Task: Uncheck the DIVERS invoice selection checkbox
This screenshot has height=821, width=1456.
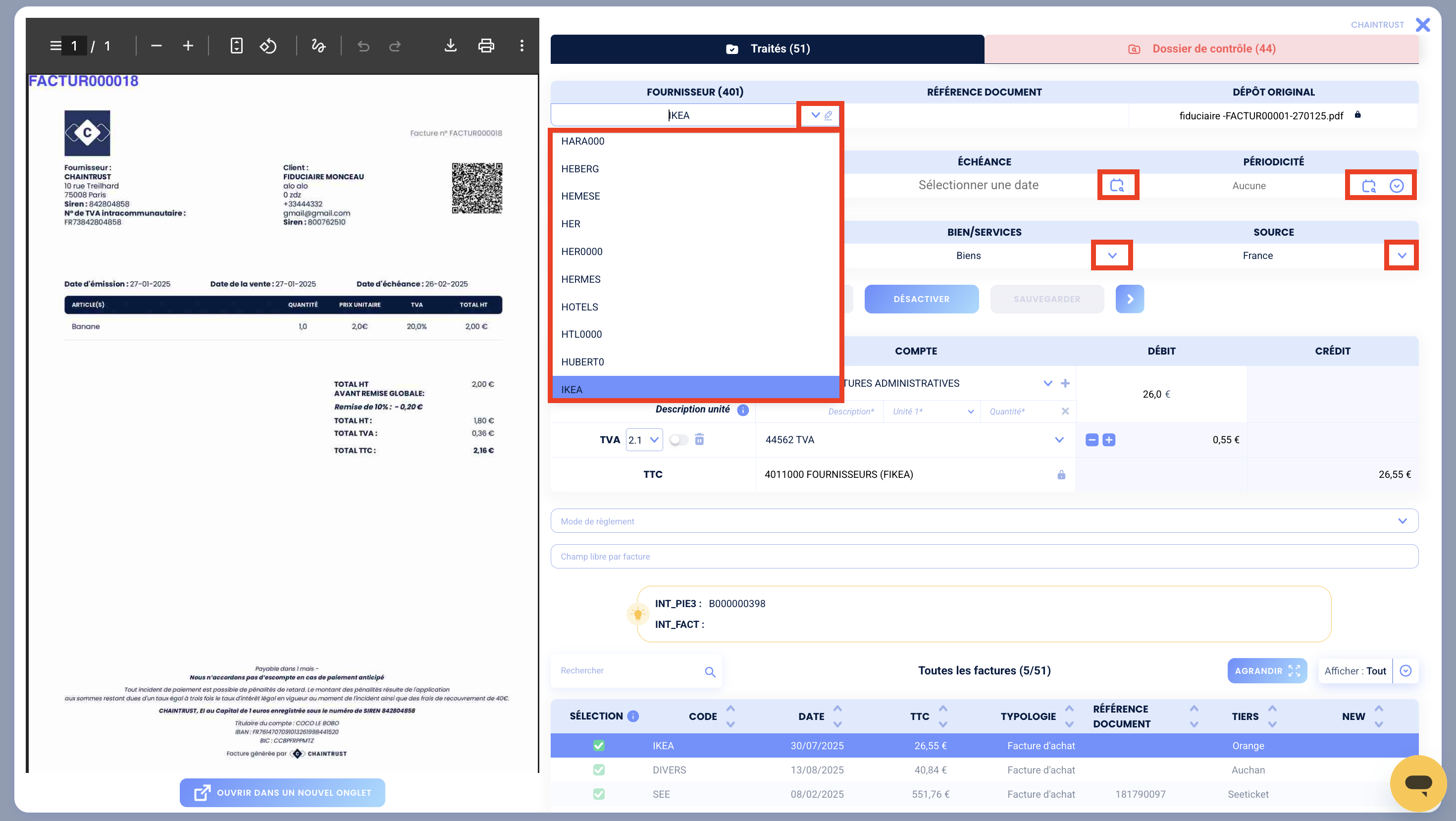Action: pyautogui.click(x=599, y=770)
